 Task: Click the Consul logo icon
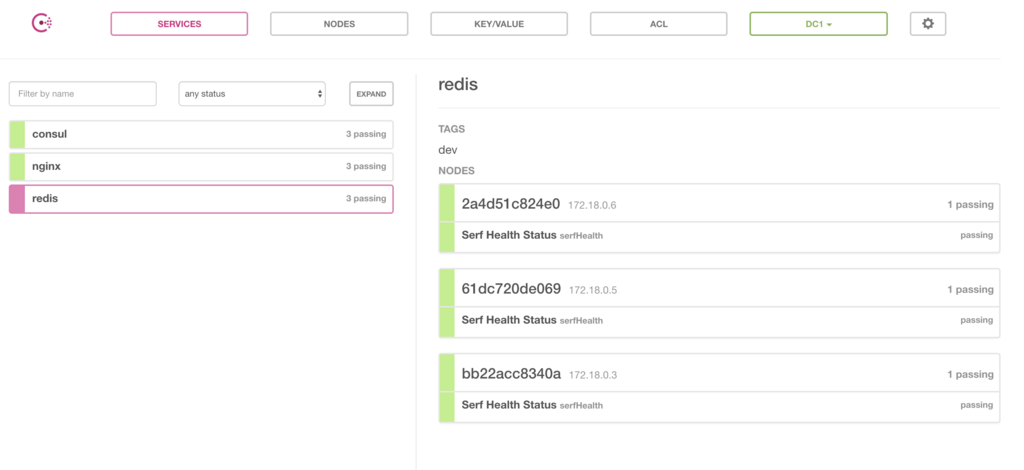click(x=42, y=24)
